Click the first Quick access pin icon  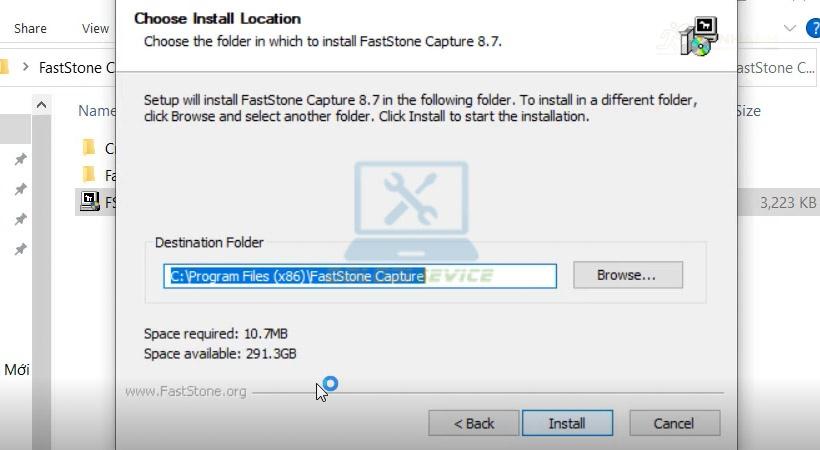click(x=20, y=159)
